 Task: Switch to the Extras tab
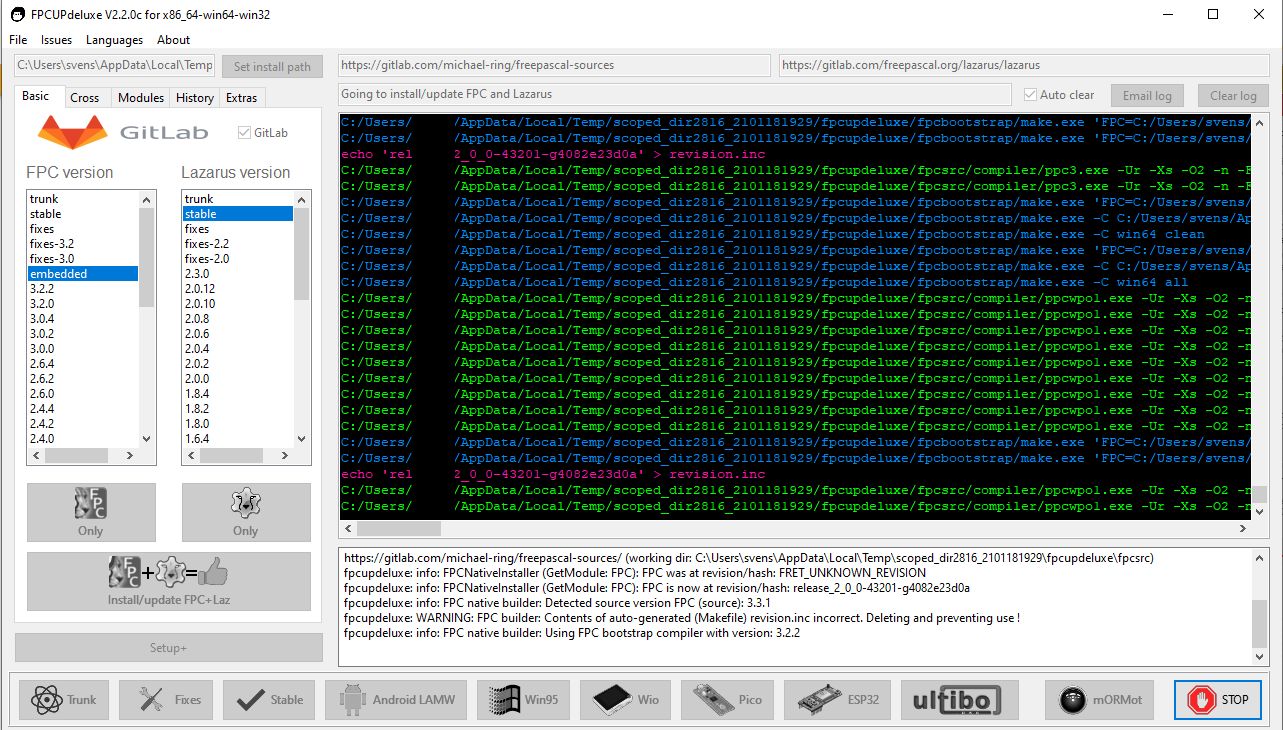242,98
